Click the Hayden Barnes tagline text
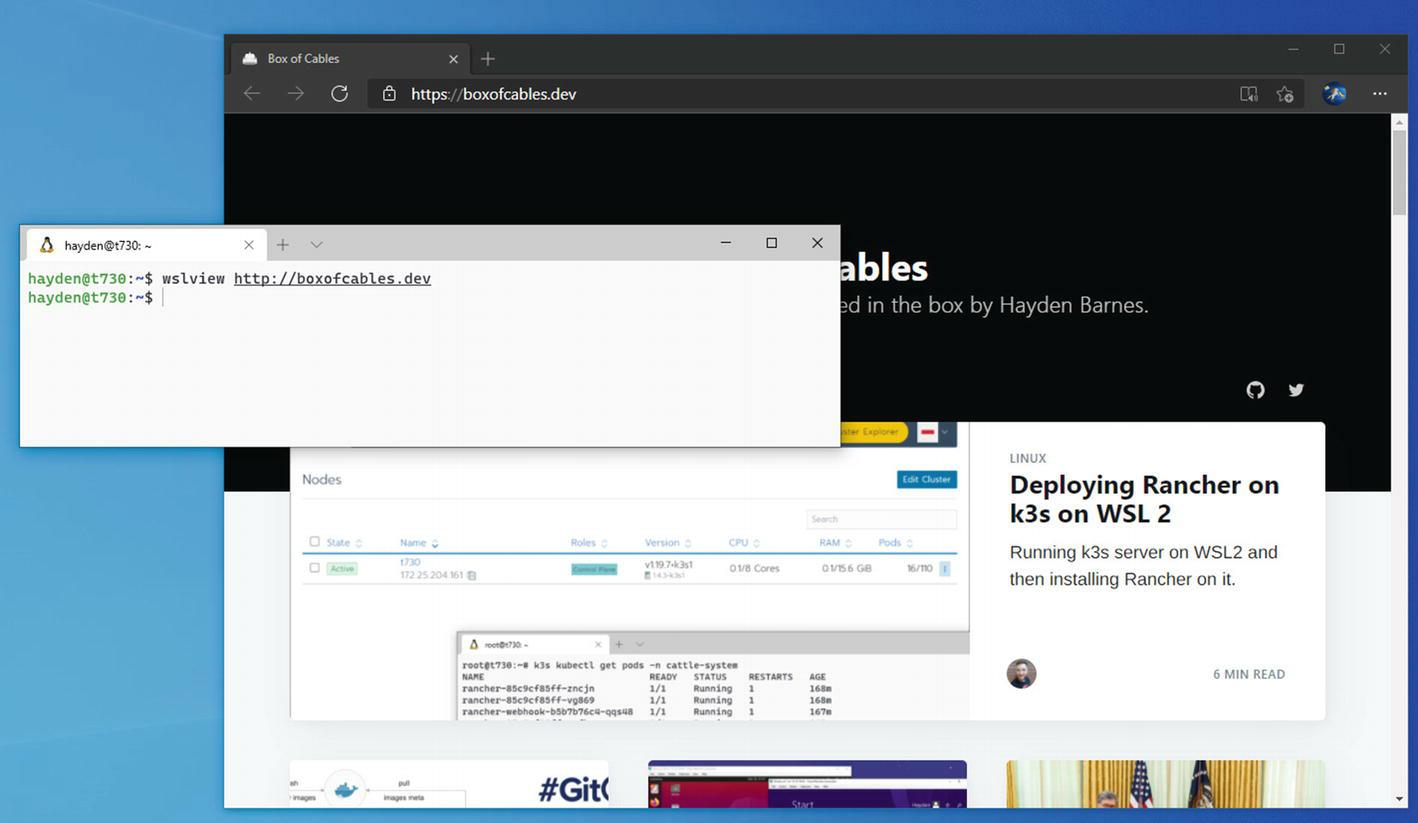This screenshot has width=1418, height=823. pyautogui.click(x=994, y=305)
